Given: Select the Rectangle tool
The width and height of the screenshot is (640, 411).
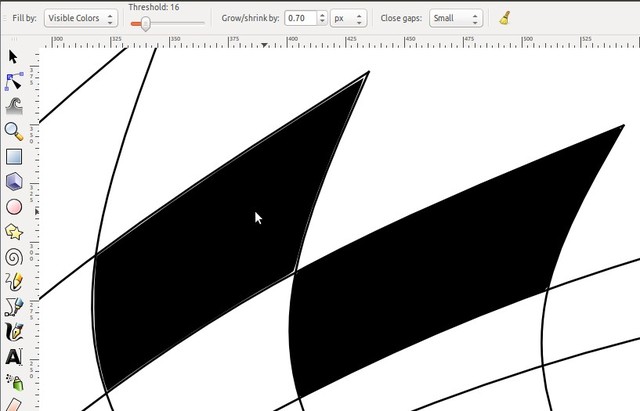Looking at the screenshot, I should point(14,157).
